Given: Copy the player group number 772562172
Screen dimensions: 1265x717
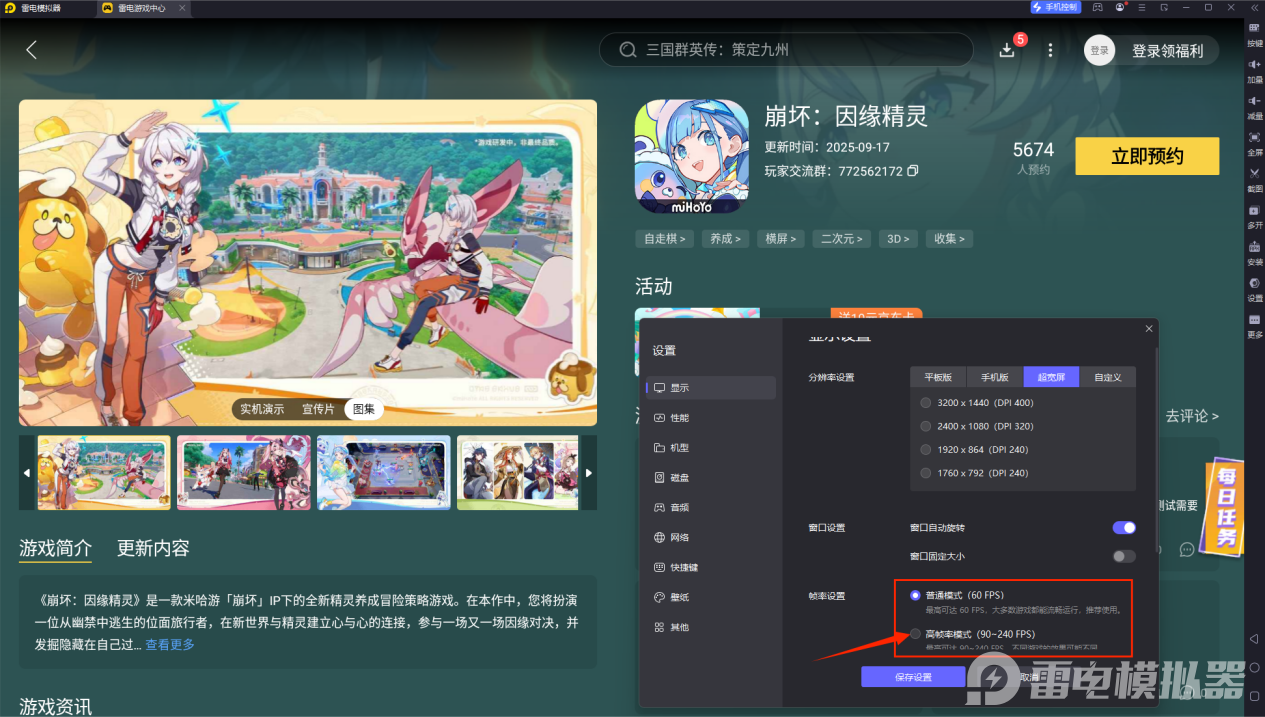Looking at the screenshot, I should coord(912,172).
